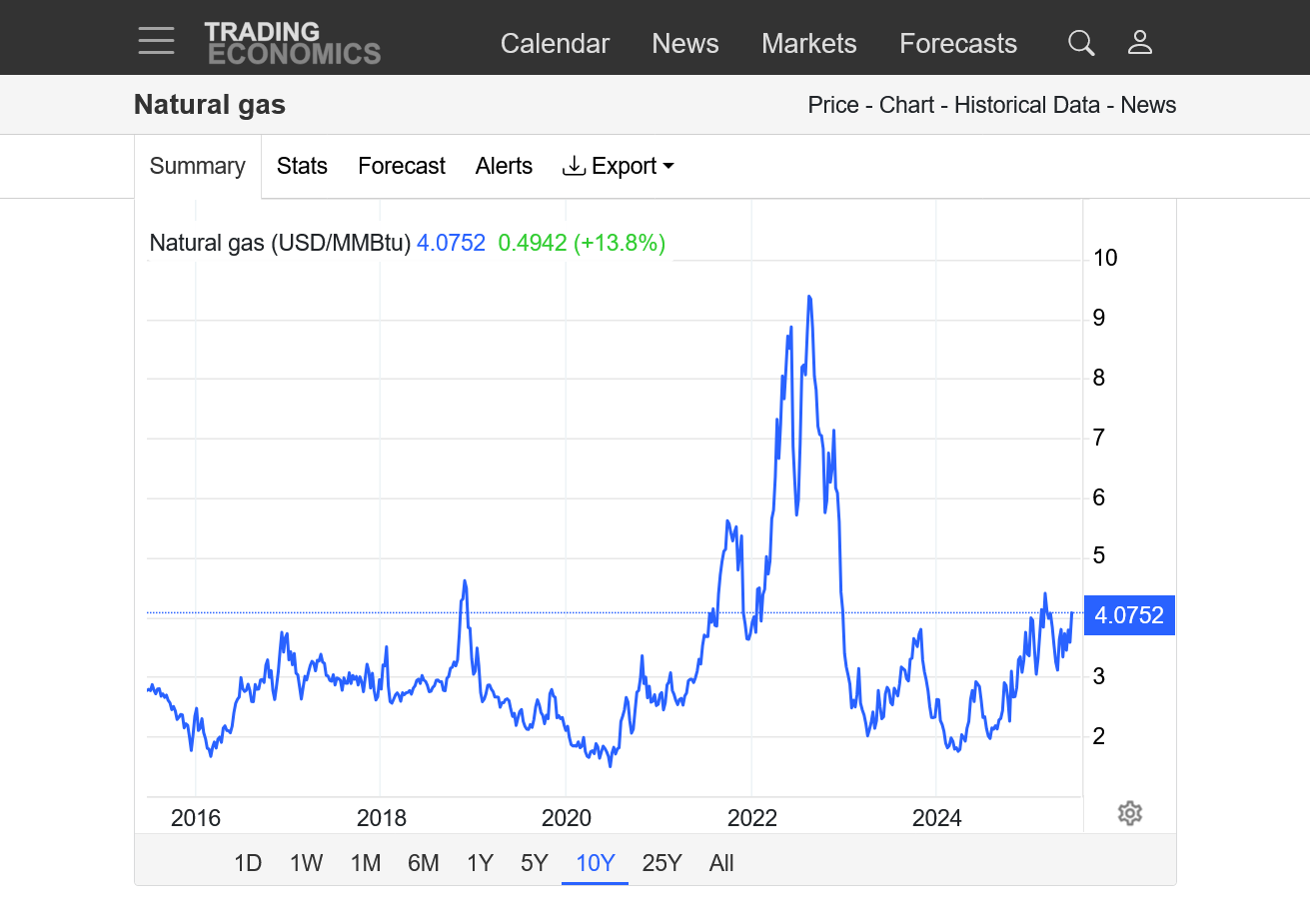Click the 2020 x-axis label
The width and height of the screenshot is (1310, 924).
(567, 818)
